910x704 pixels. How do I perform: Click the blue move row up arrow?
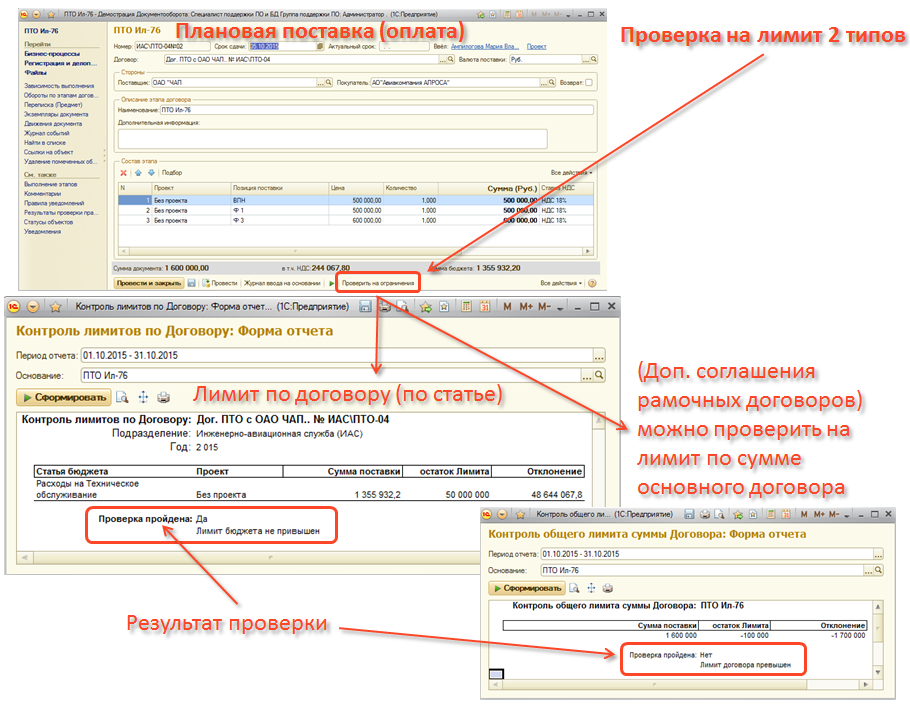tap(138, 173)
